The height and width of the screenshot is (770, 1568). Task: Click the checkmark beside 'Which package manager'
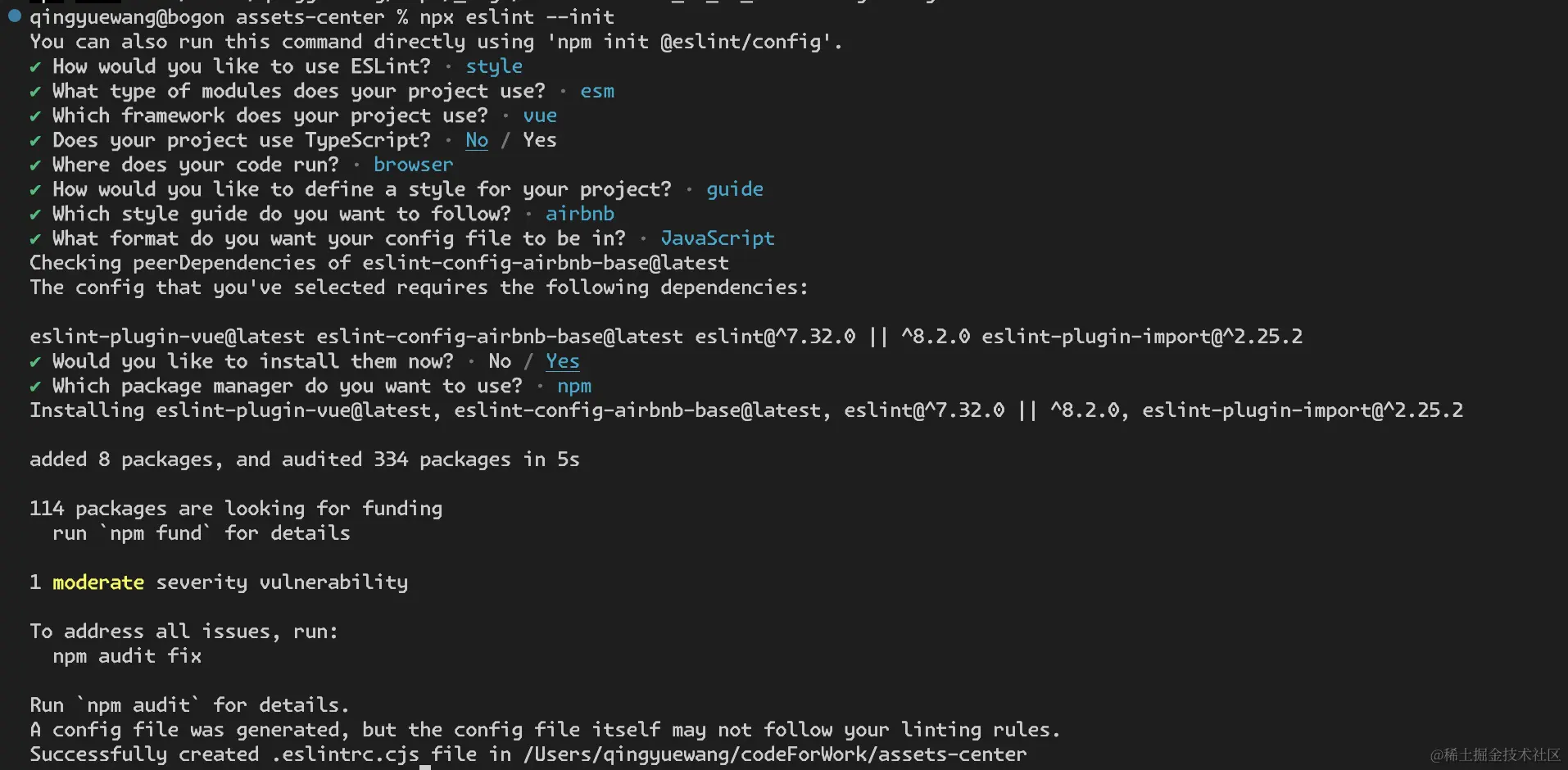click(x=35, y=387)
